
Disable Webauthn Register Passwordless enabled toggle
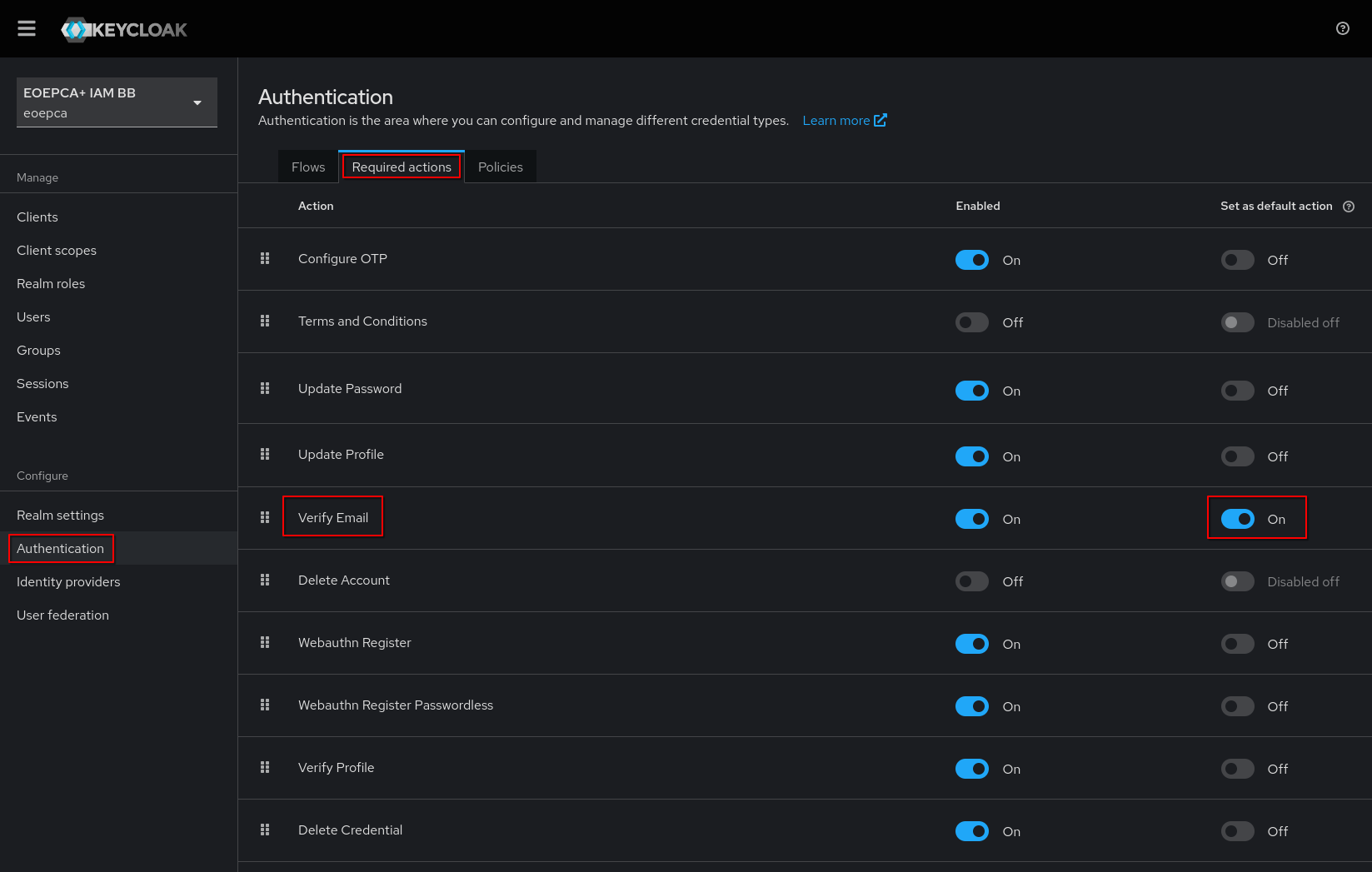tap(971, 706)
